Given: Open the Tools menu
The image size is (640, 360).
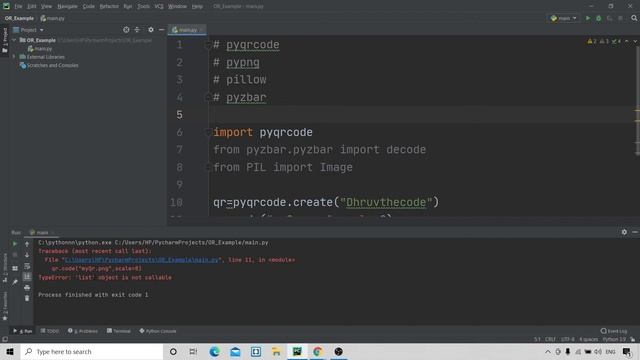Looking at the screenshot, I should pos(143,7).
